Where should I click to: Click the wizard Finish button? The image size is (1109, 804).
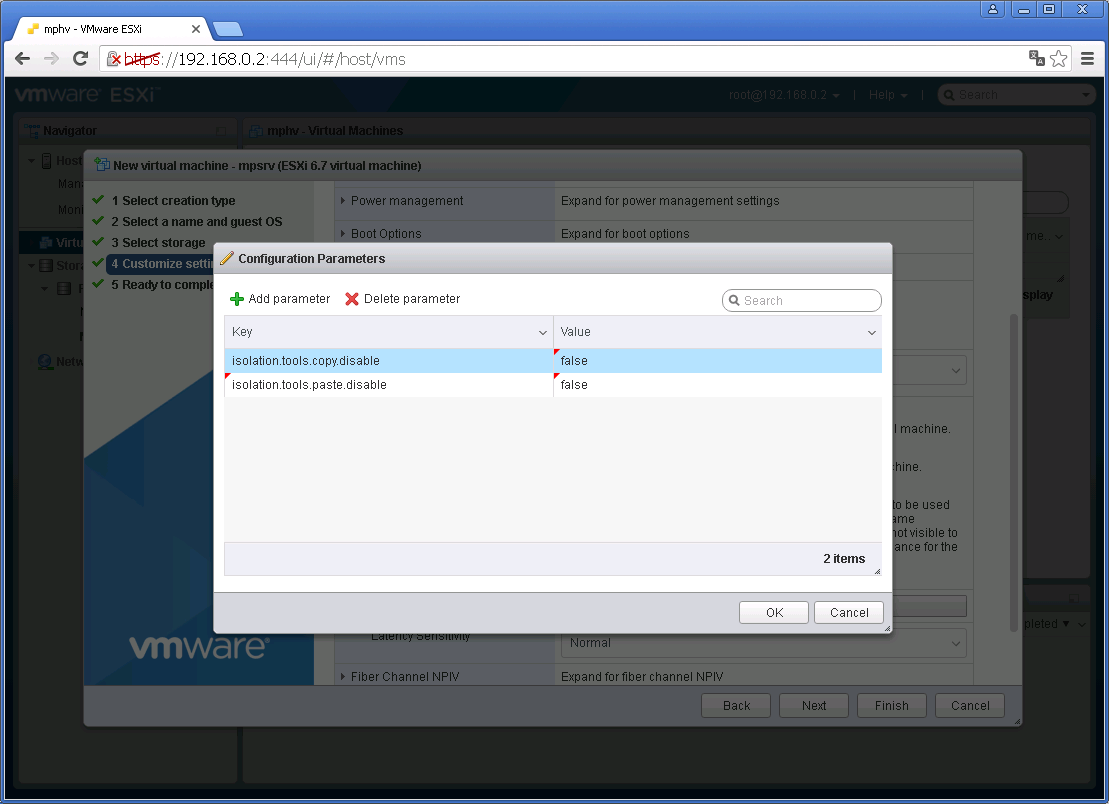click(891, 706)
